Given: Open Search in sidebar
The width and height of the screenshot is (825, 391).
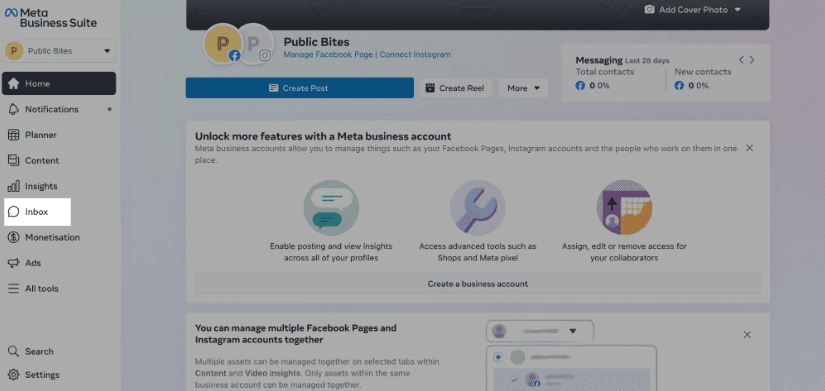Looking at the screenshot, I should 59,352.
